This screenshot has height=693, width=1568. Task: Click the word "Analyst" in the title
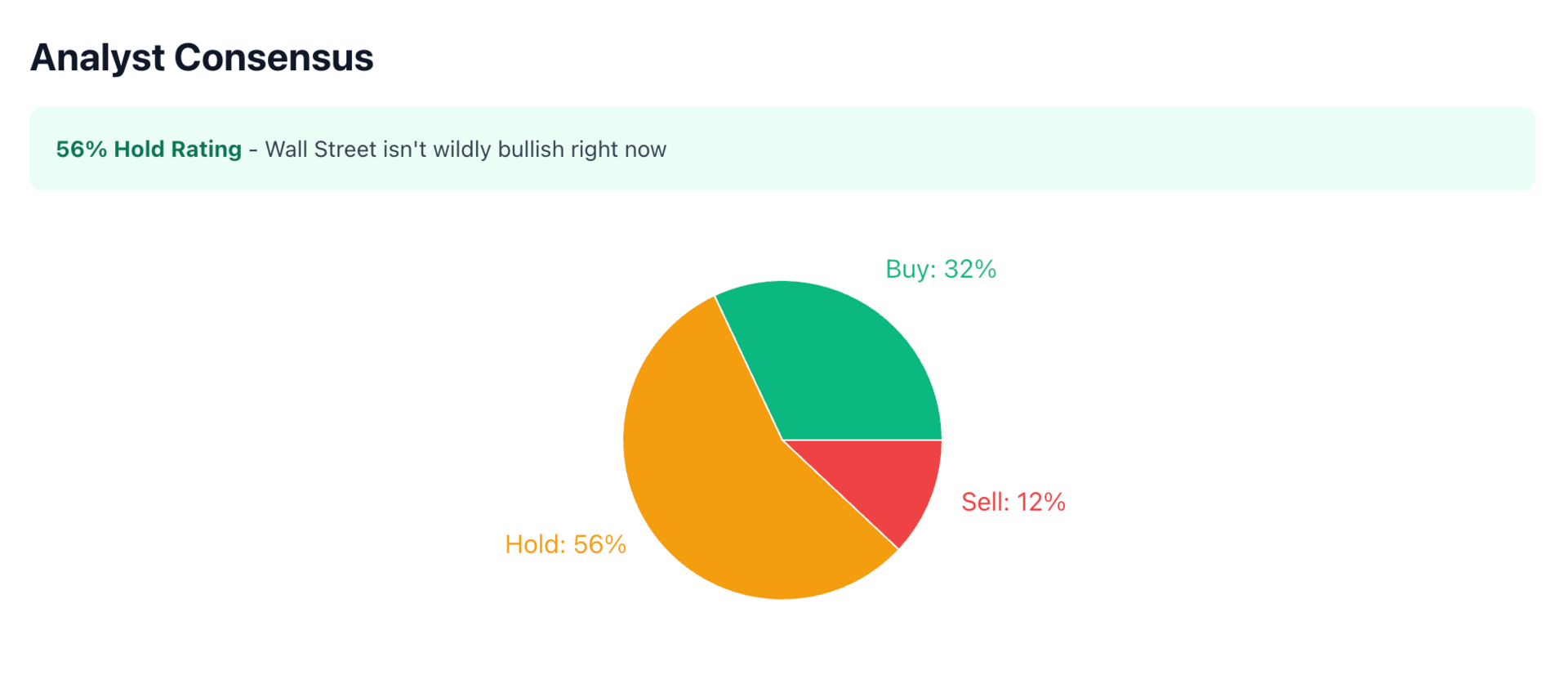(97, 58)
